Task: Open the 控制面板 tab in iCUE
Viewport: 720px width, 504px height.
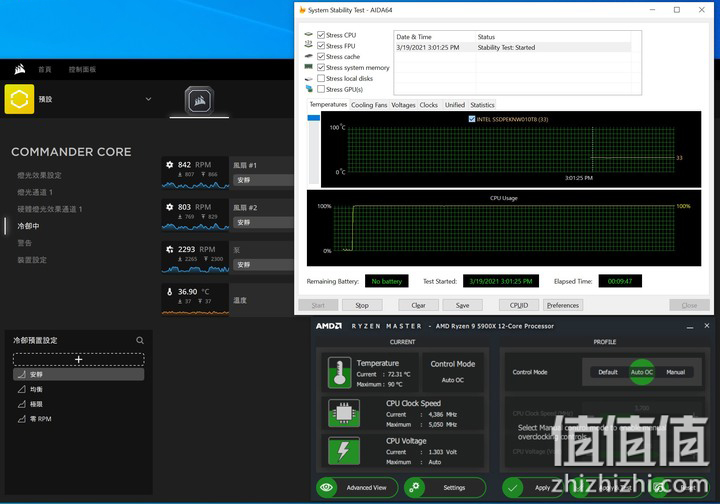Action: tap(82, 69)
